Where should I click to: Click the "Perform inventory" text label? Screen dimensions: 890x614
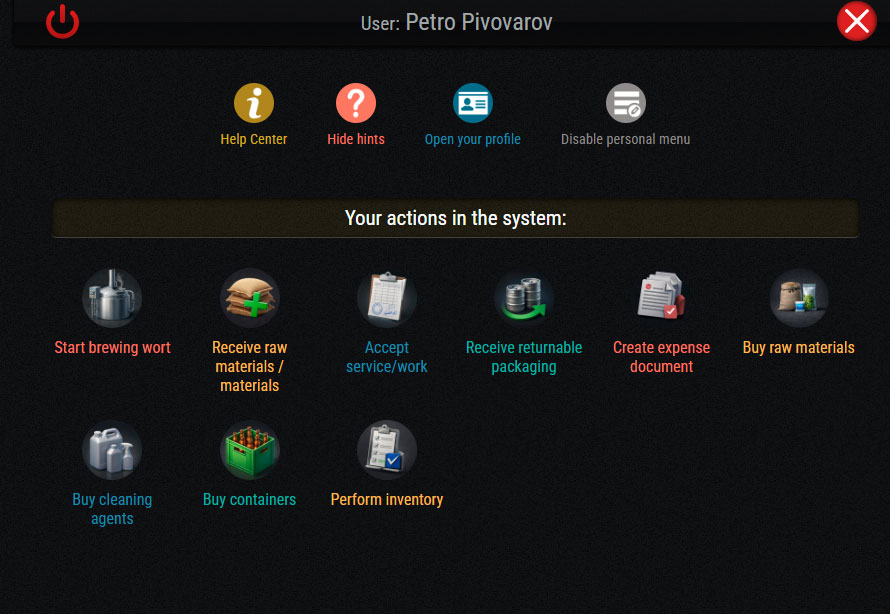[x=387, y=500]
